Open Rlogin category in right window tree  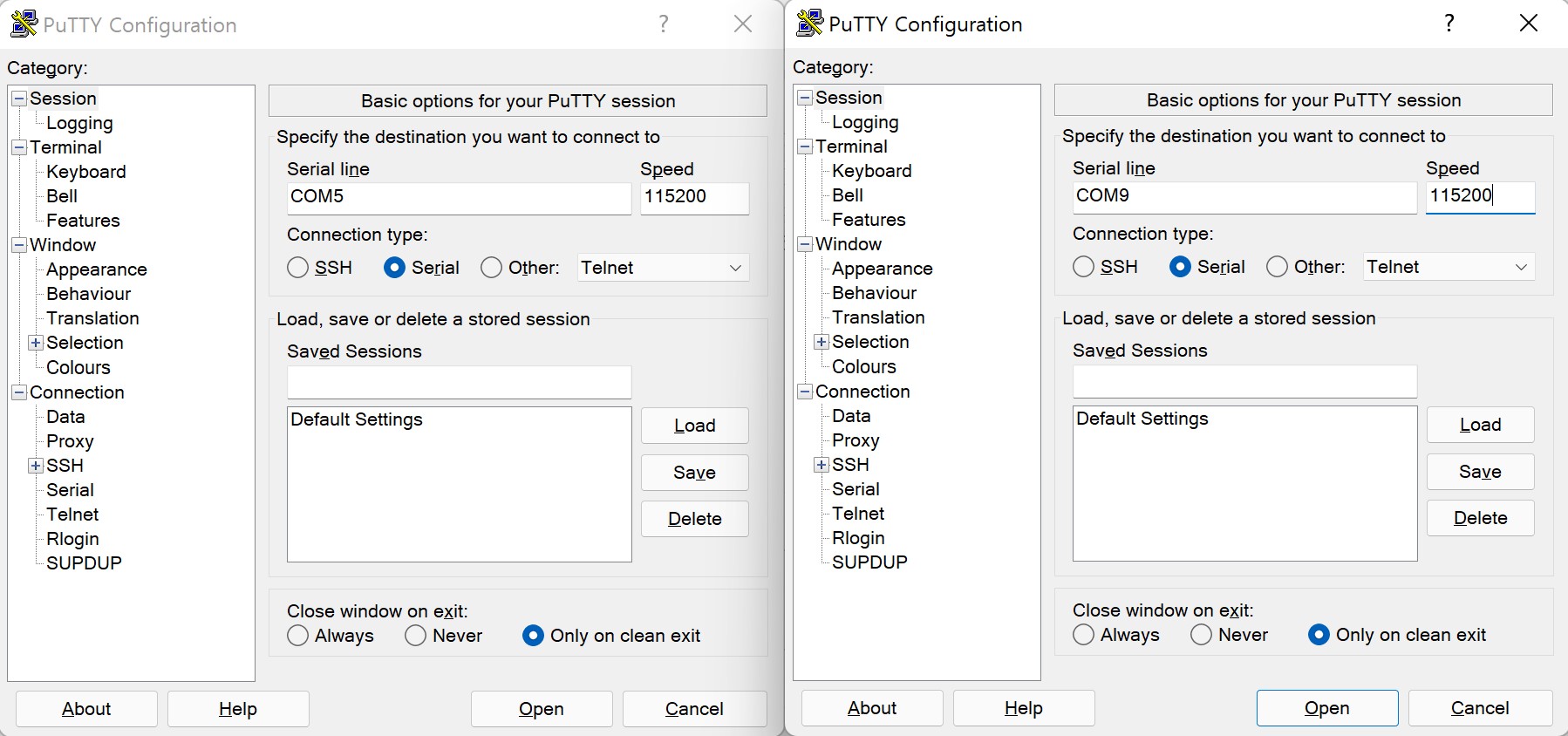coord(858,538)
